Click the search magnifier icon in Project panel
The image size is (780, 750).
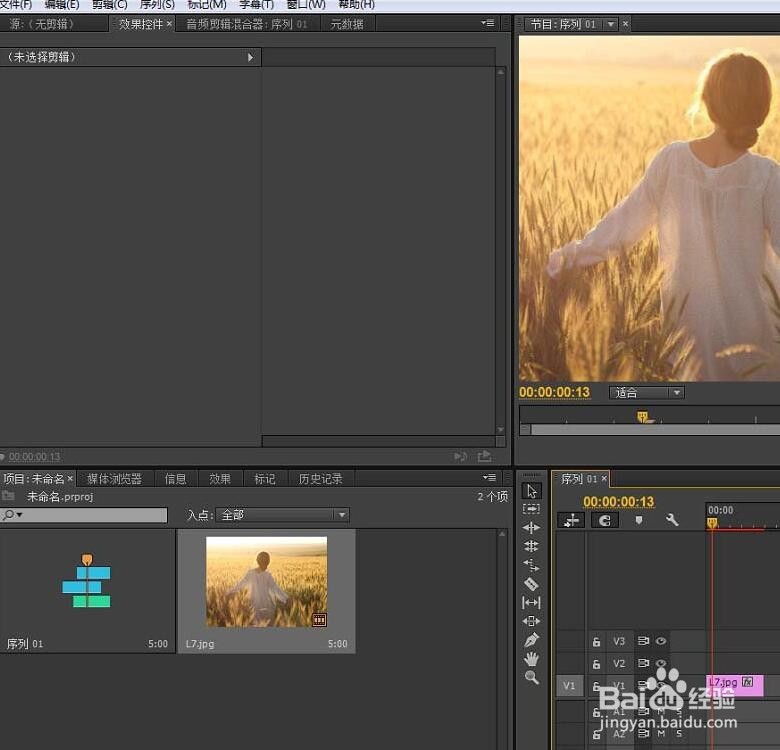tap(8, 515)
